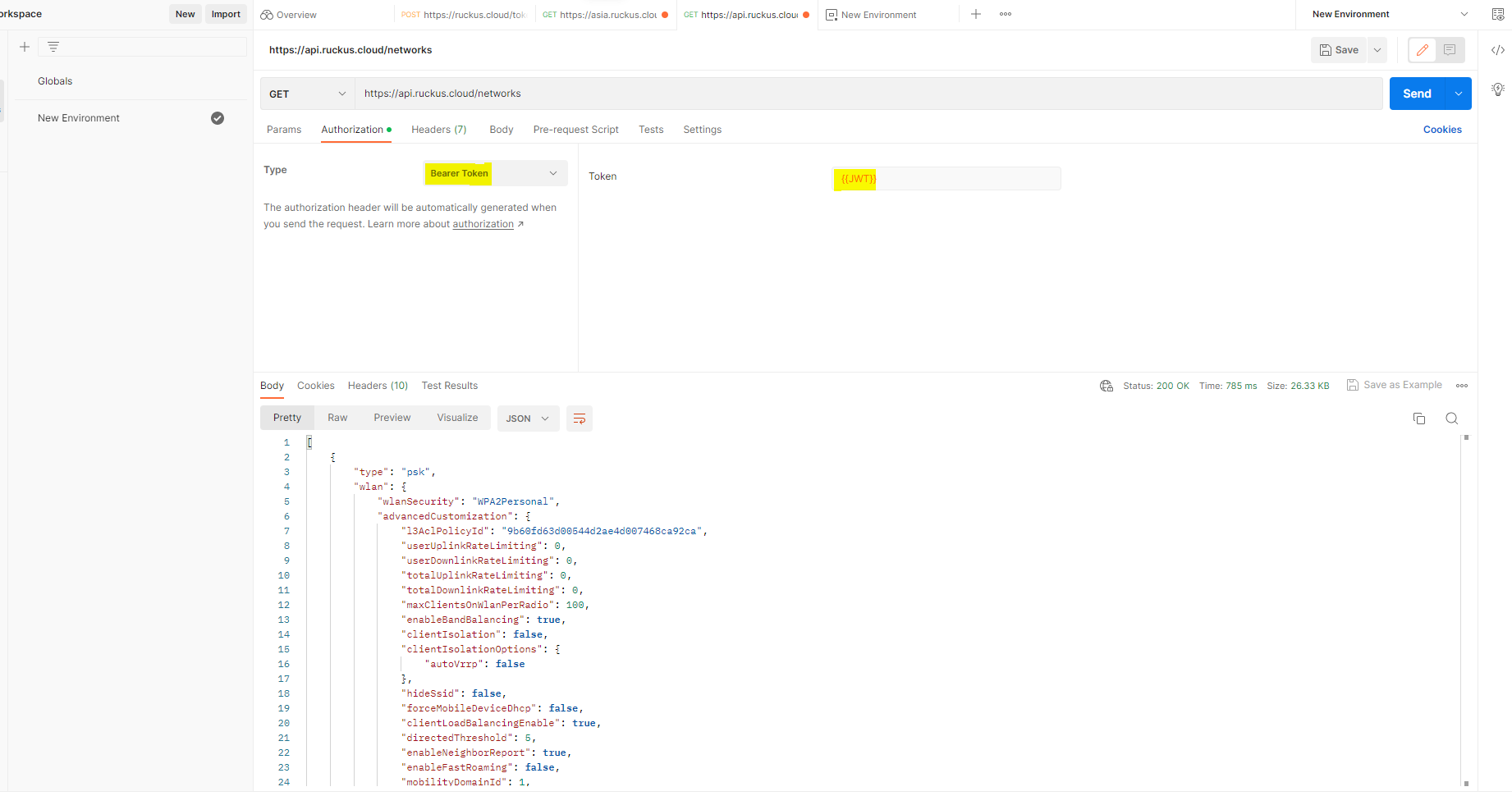This screenshot has height=796, width=1512.
Task: Select the POST ruckus.cloud token request tab
Action: click(464, 15)
